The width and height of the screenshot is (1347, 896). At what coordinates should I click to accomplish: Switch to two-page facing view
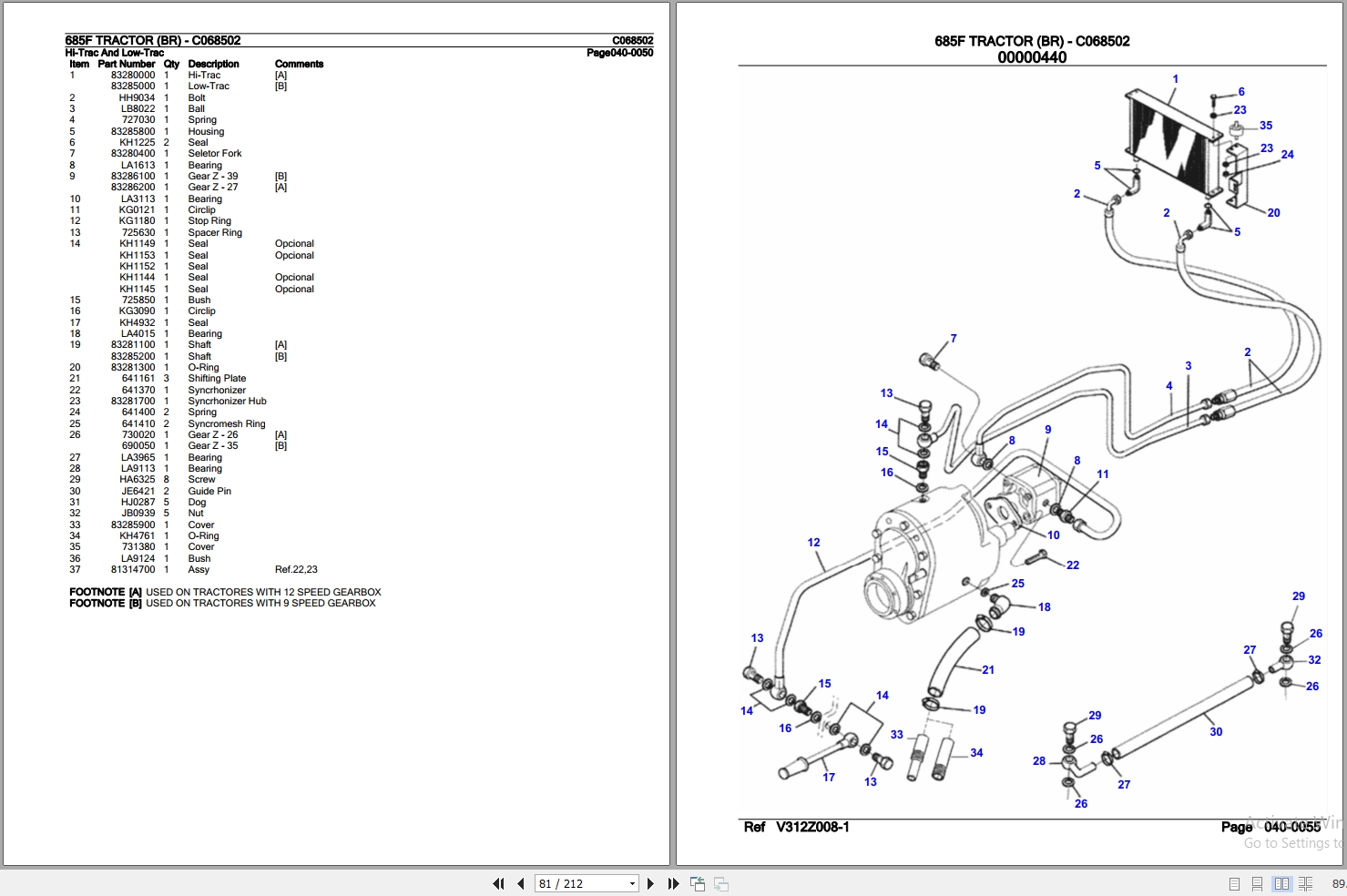click(x=1281, y=883)
